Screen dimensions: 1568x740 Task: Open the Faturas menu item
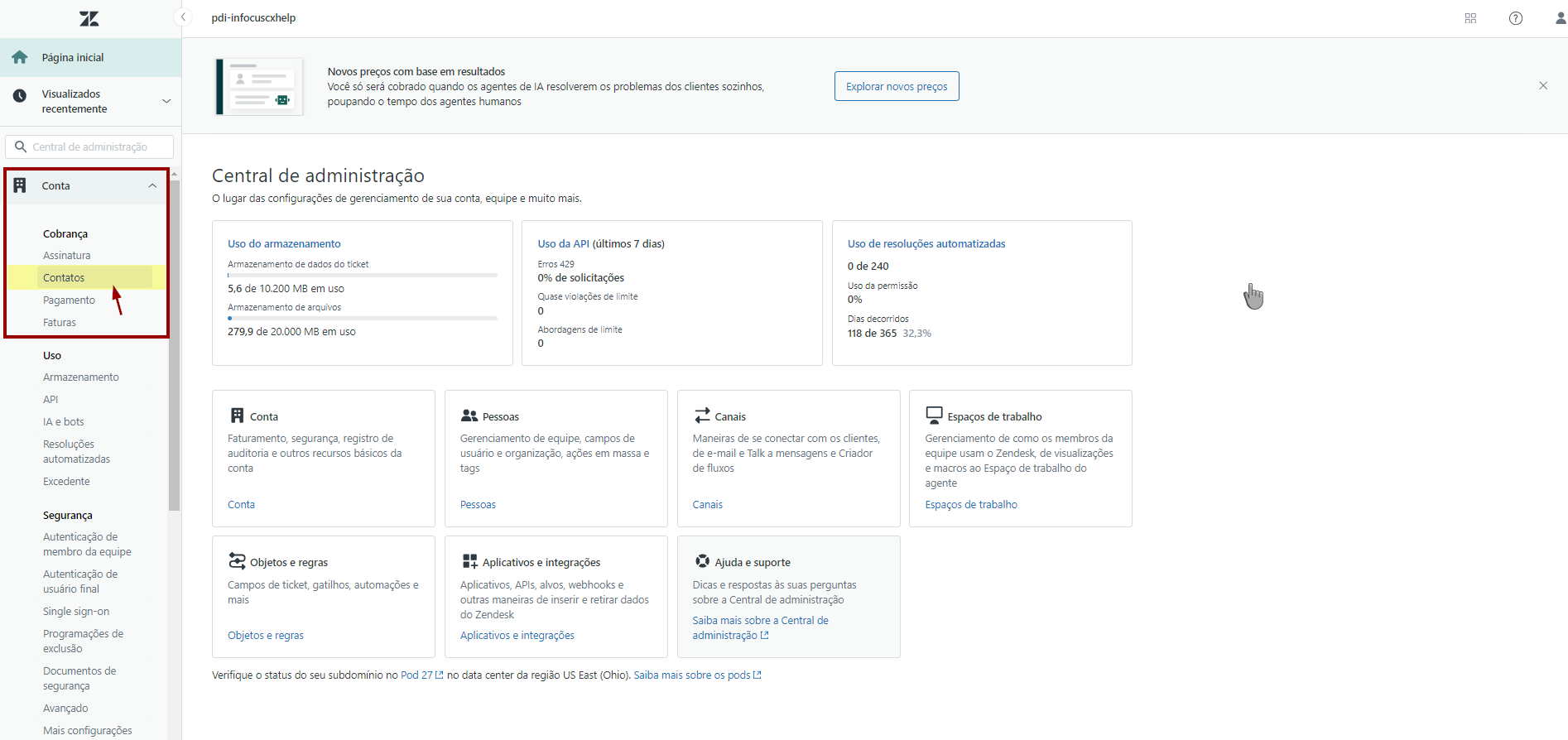coord(60,322)
